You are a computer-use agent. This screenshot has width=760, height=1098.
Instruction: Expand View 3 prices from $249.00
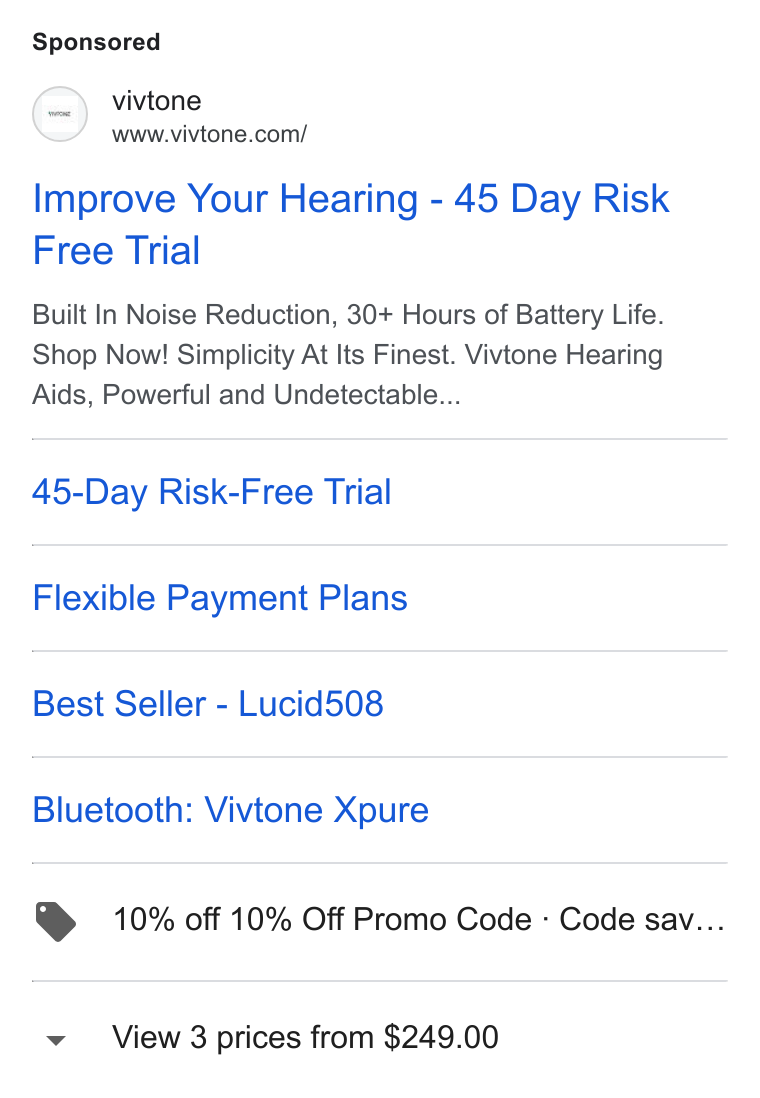coord(305,1037)
